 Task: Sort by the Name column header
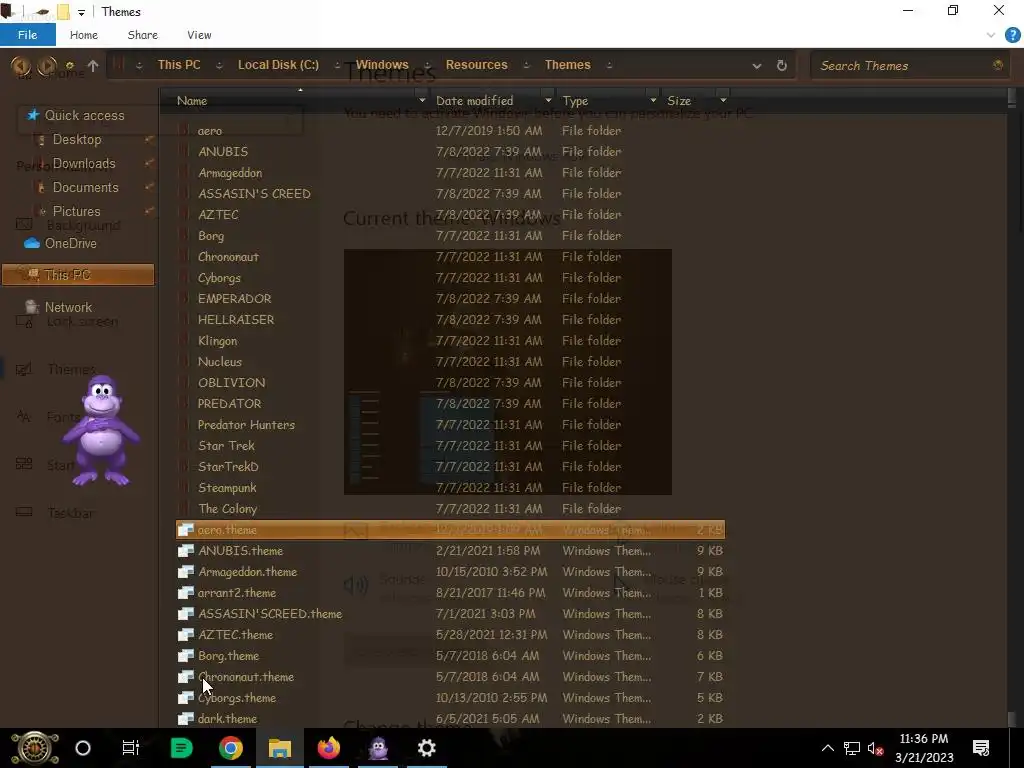191,101
